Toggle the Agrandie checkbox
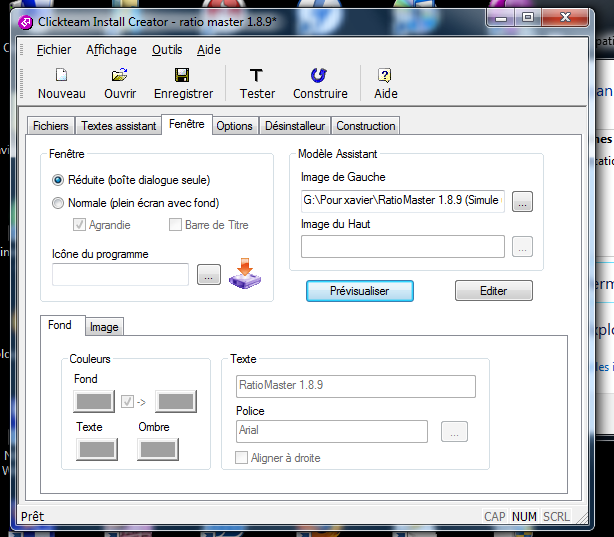The width and height of the screenshot is (614, 537). pos(79,224)
